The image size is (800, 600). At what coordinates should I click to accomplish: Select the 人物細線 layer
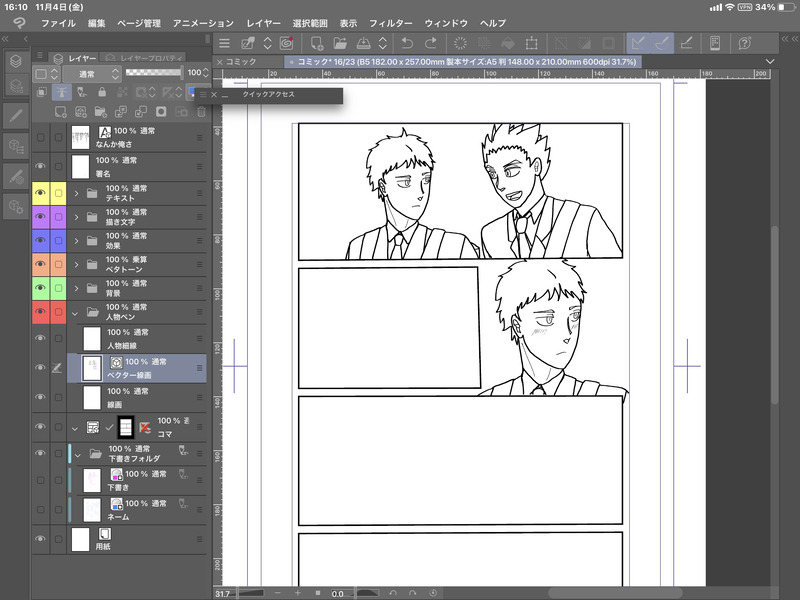pyautogui.click(x=137, y=339)
